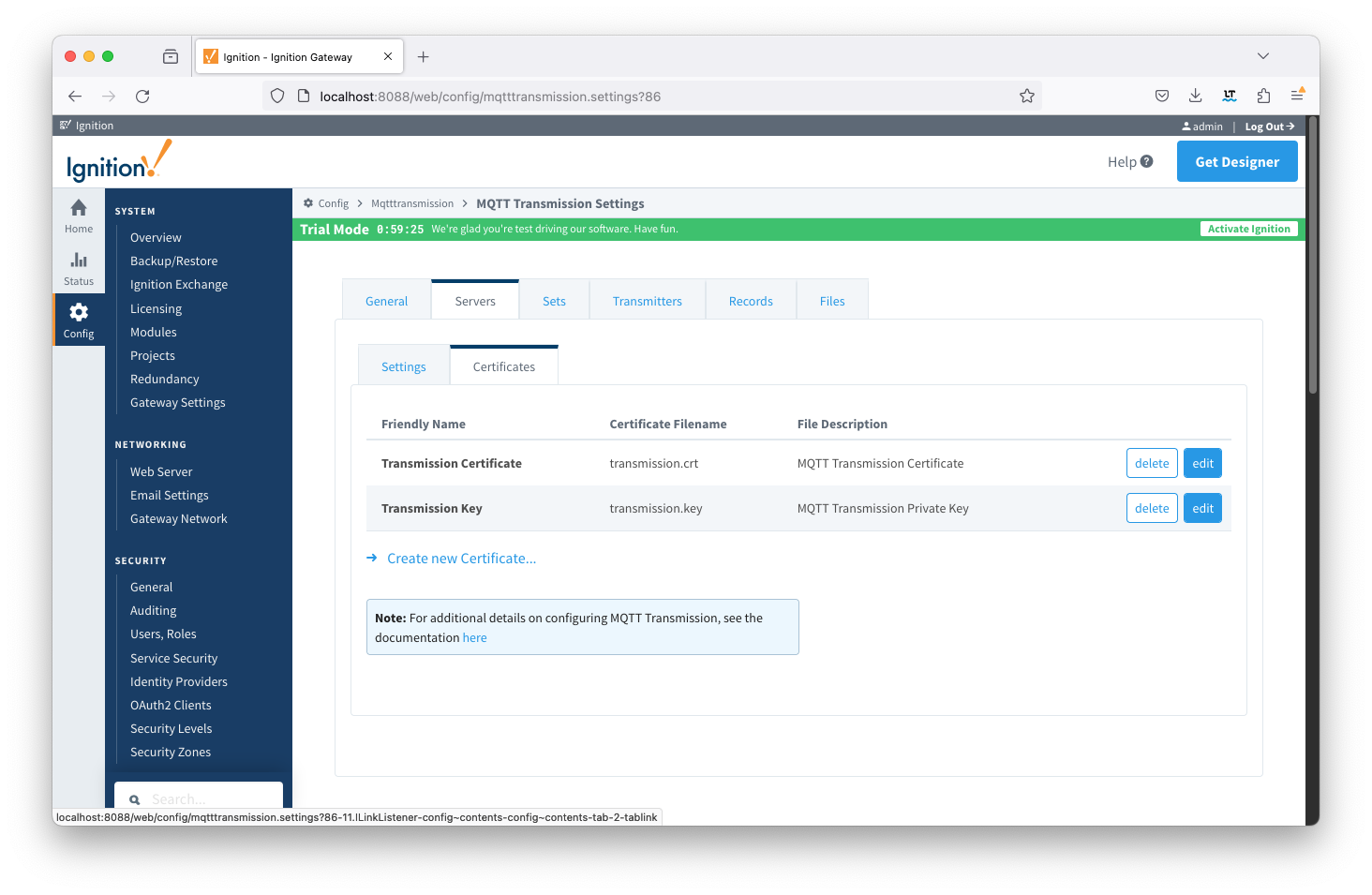Click the Ignition logo
Viewport: 1372px width, 895px height.
click(119, 161)
